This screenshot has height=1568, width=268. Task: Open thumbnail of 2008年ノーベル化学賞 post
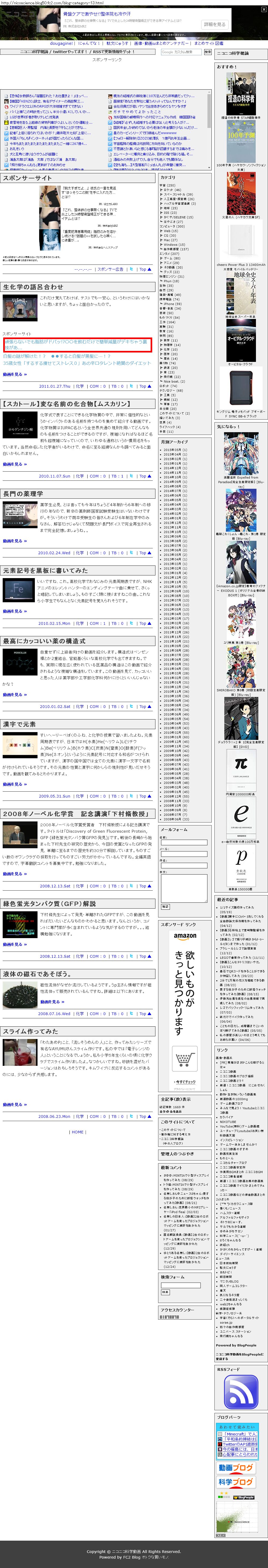pos(20,835)
